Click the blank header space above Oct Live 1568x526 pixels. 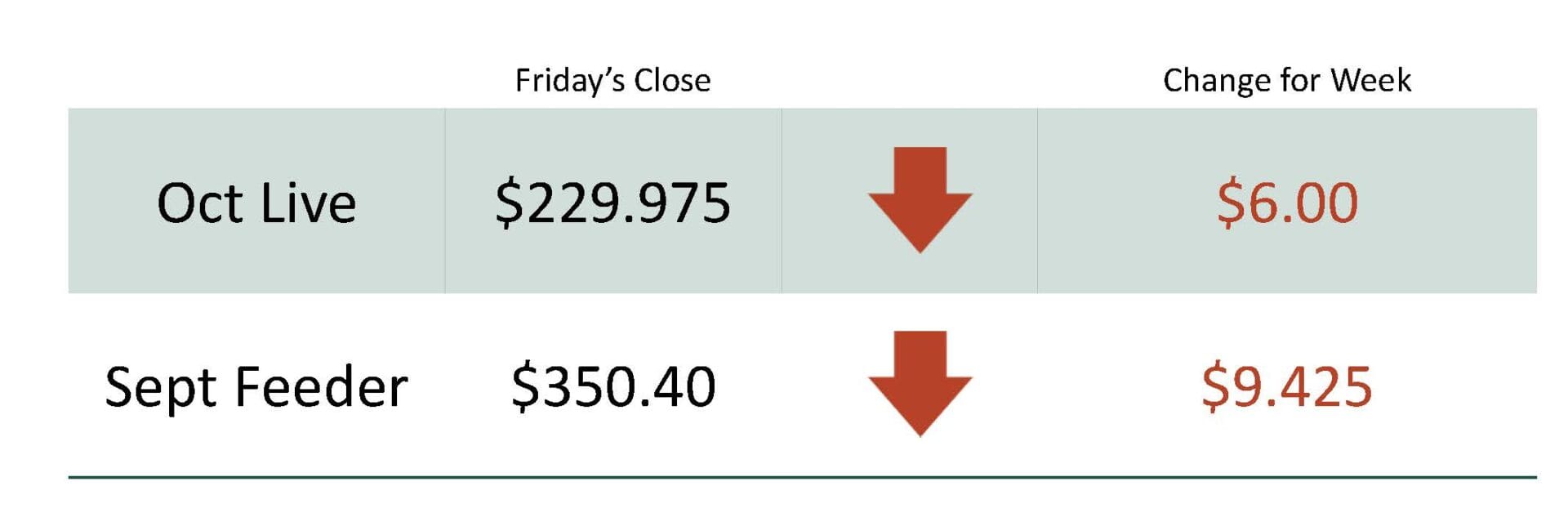coord(256,80)
